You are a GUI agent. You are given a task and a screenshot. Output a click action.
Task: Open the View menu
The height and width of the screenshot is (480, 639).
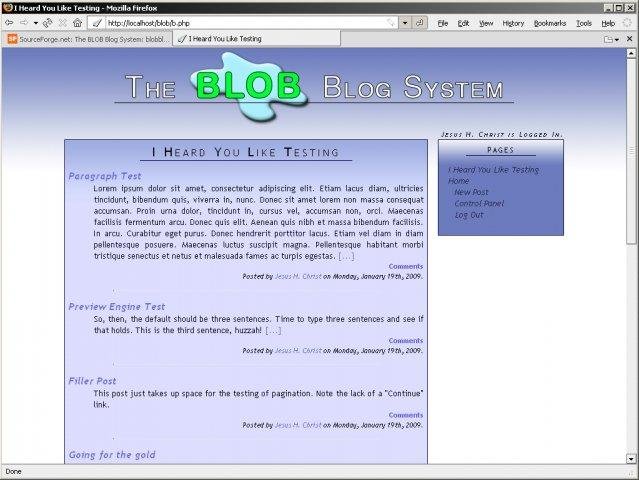(486, 24)
